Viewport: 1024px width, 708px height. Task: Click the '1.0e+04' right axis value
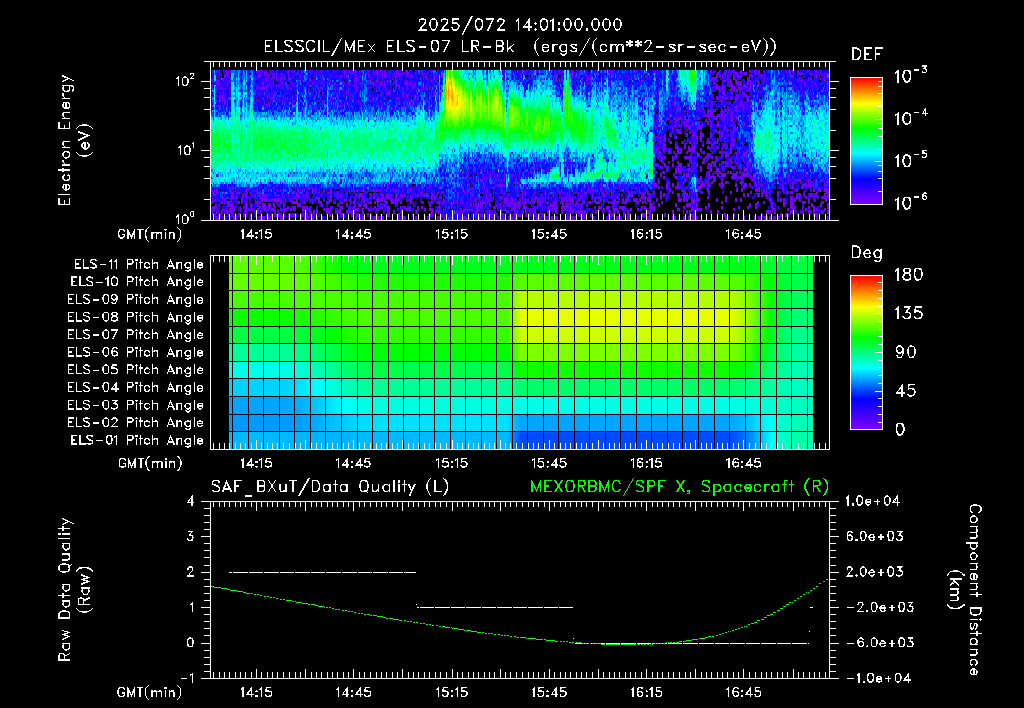[x=872, y=501]
